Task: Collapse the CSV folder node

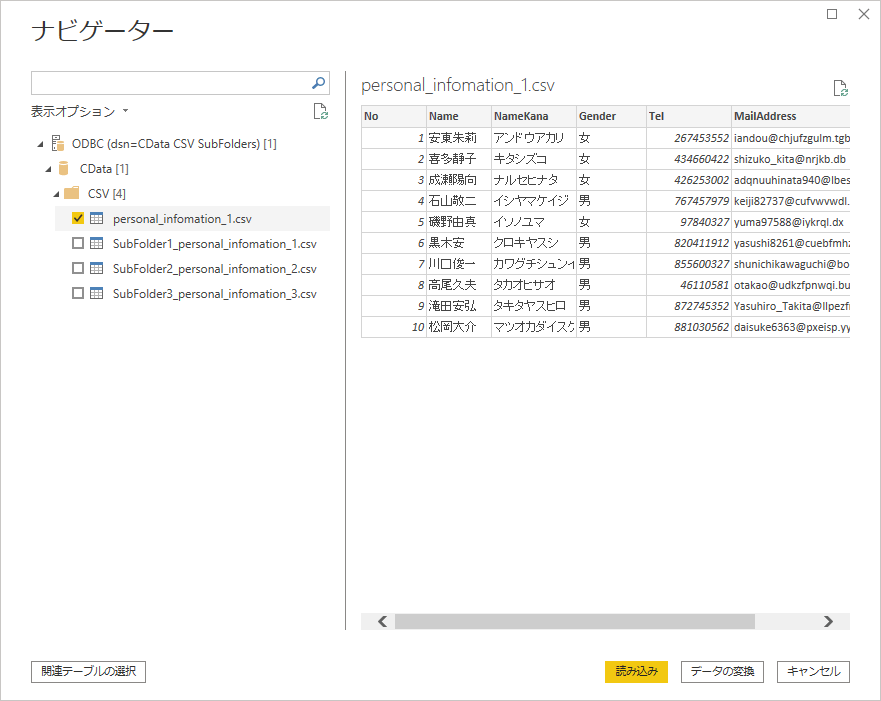Action: (57, 193)
